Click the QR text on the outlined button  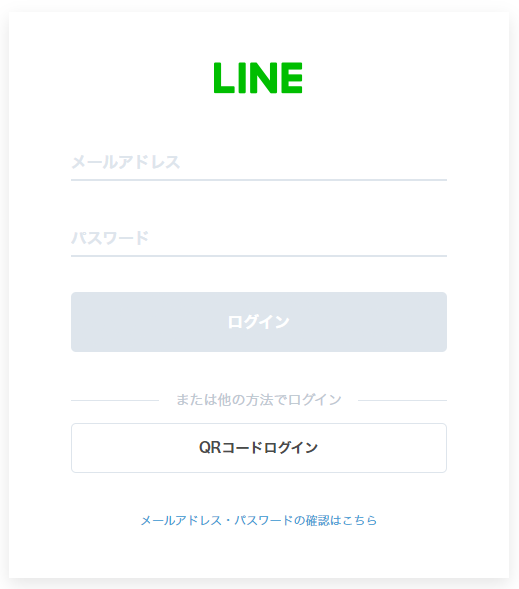point(210,447)
